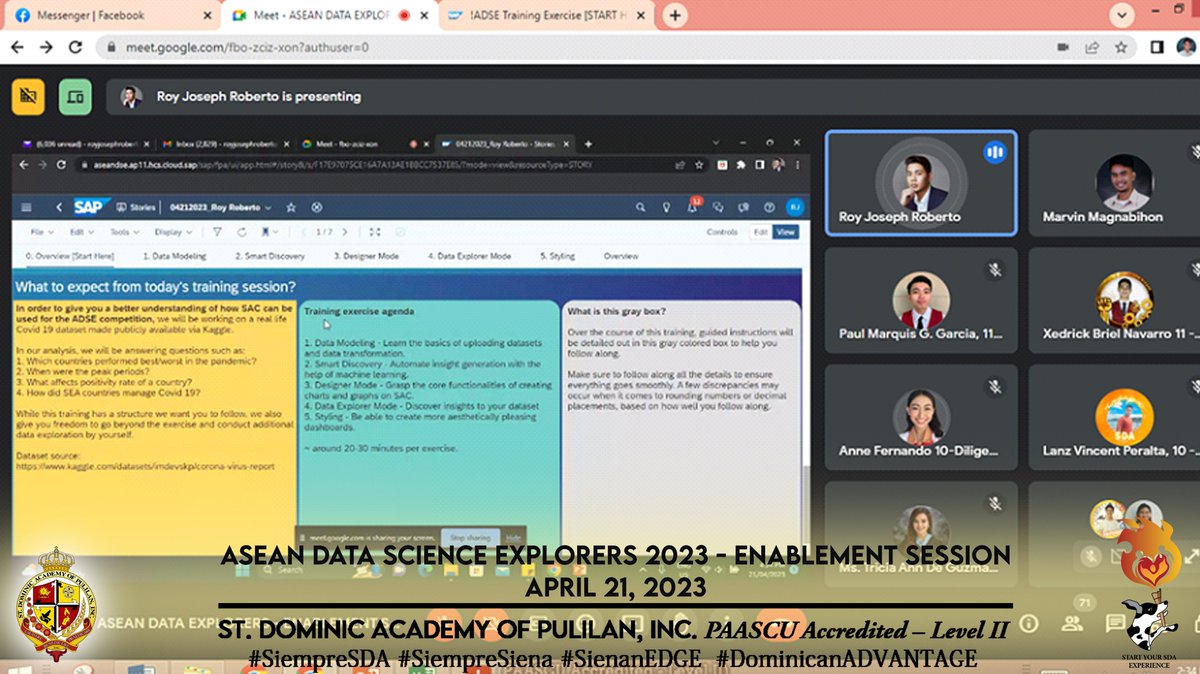Viewport: 1200px width, 674px height.
Task: Open the bookmark dropdown in story toolbar
Action: (x=269, y=232)
